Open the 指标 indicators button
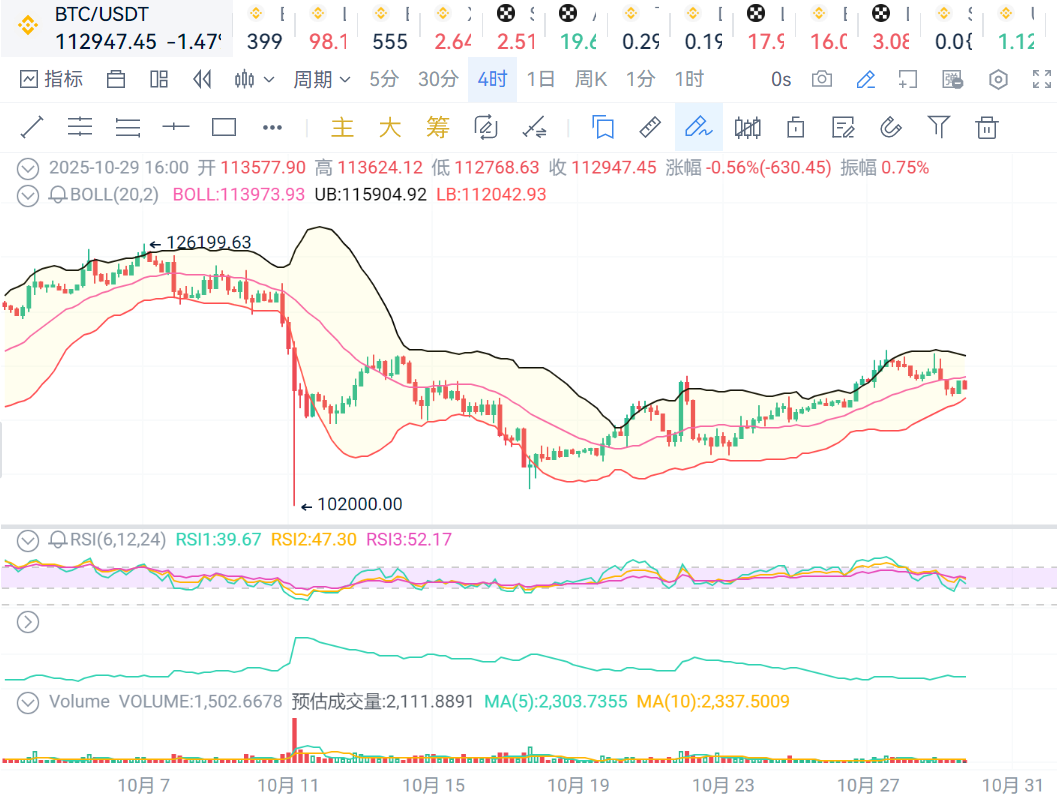The image size is (1057, 804). (52, 79)
